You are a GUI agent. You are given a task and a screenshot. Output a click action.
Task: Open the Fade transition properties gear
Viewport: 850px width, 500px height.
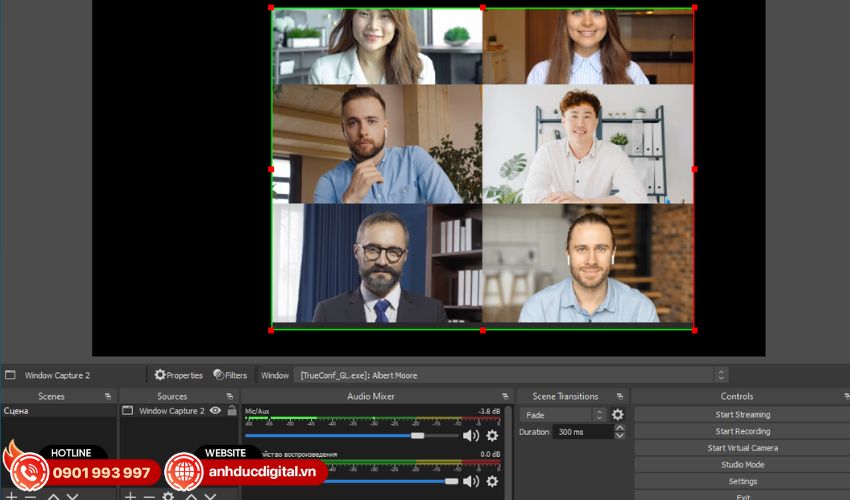[x=617, y=415]
